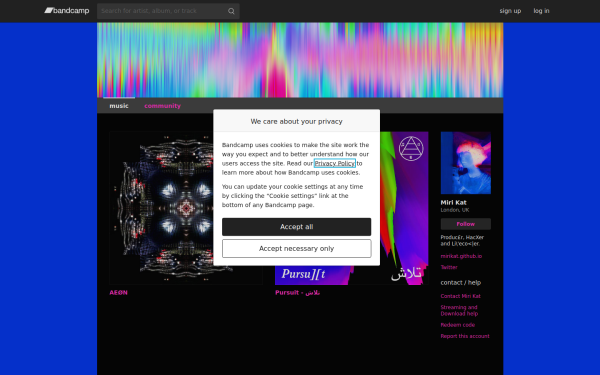Open the Pursuit album title link
Viewport: 600px width, 375px height.
(x=297, y=293)
